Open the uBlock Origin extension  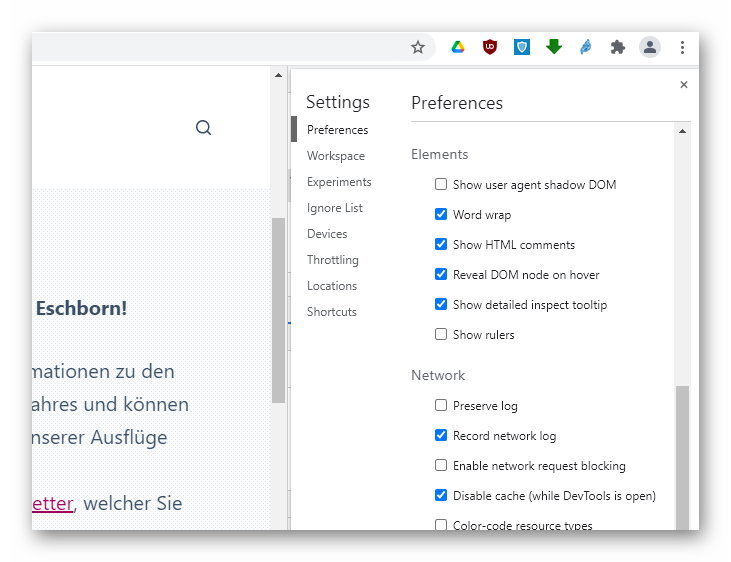[490, 47]
